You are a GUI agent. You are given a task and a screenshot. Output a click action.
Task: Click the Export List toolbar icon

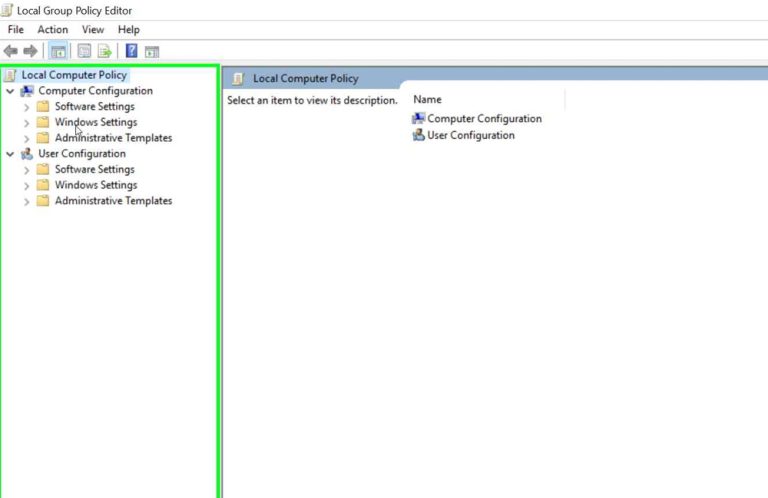(104, 51)
